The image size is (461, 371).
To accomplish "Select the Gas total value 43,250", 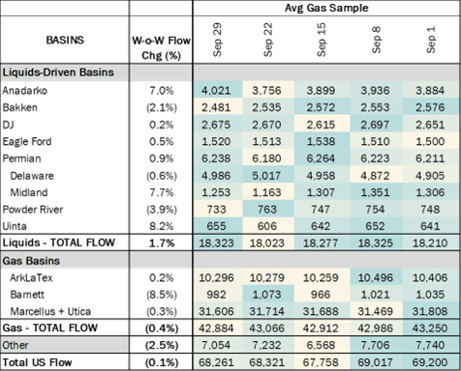I will (x=430, y=328).
